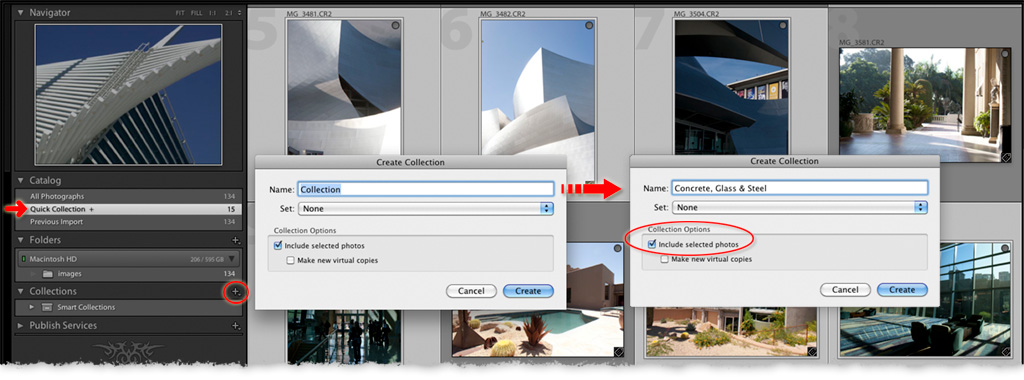Toggle Quick Collection marker on MG_3481.CR2
Image resolution: width=1024 pixels, height=380 pixels.
point(396,25)
